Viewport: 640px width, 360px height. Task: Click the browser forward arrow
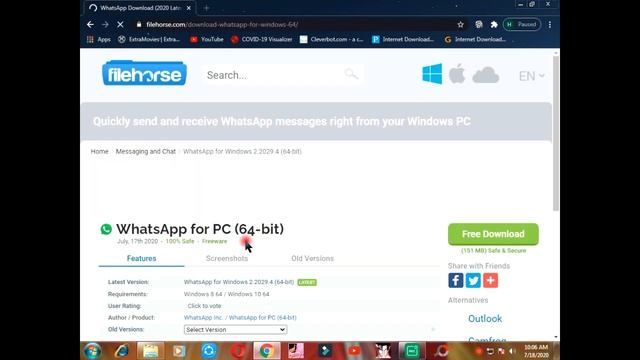[x=105, y=24]
